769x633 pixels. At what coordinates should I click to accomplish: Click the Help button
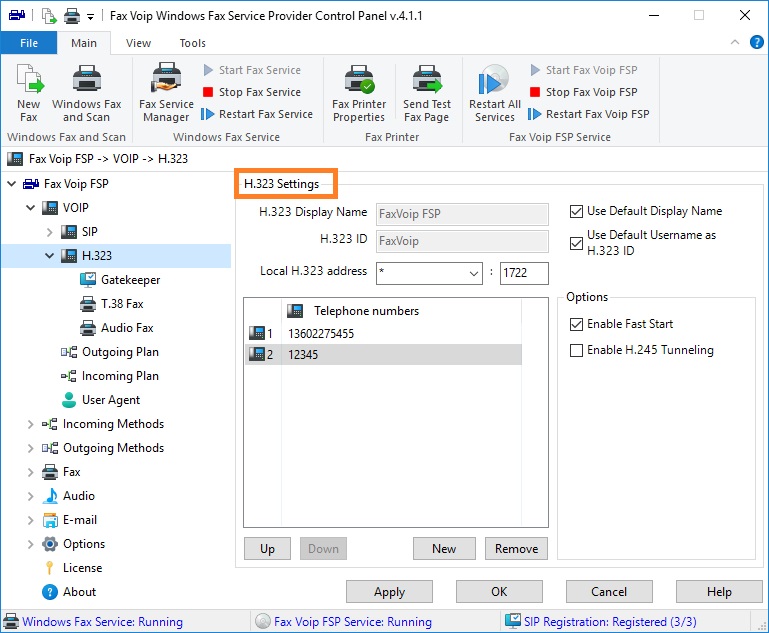(x=719, y=592)
